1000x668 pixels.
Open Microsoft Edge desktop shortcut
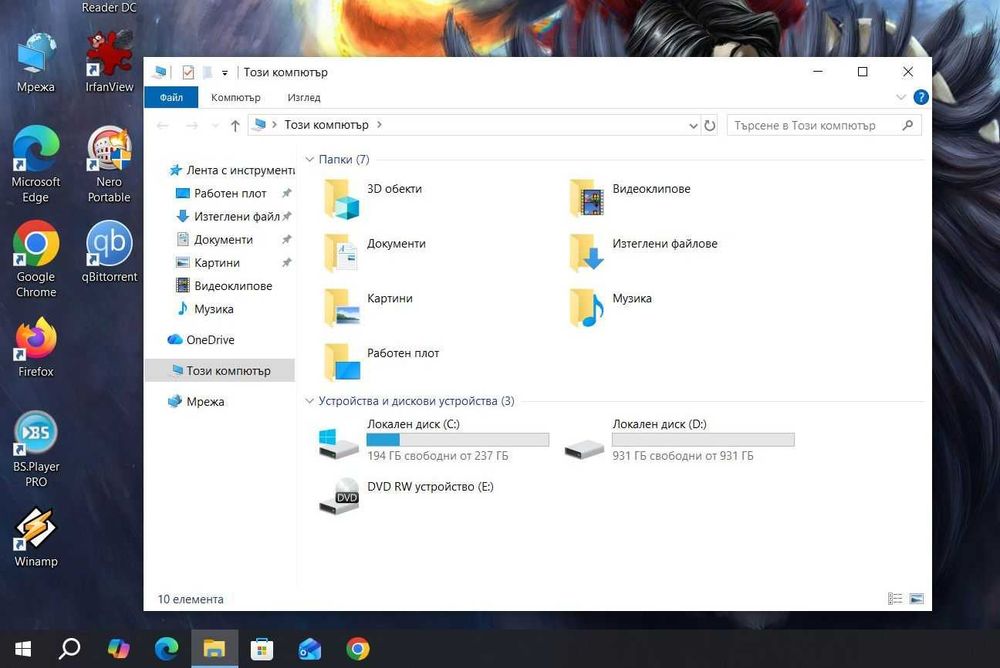click(x=36, y=165)
